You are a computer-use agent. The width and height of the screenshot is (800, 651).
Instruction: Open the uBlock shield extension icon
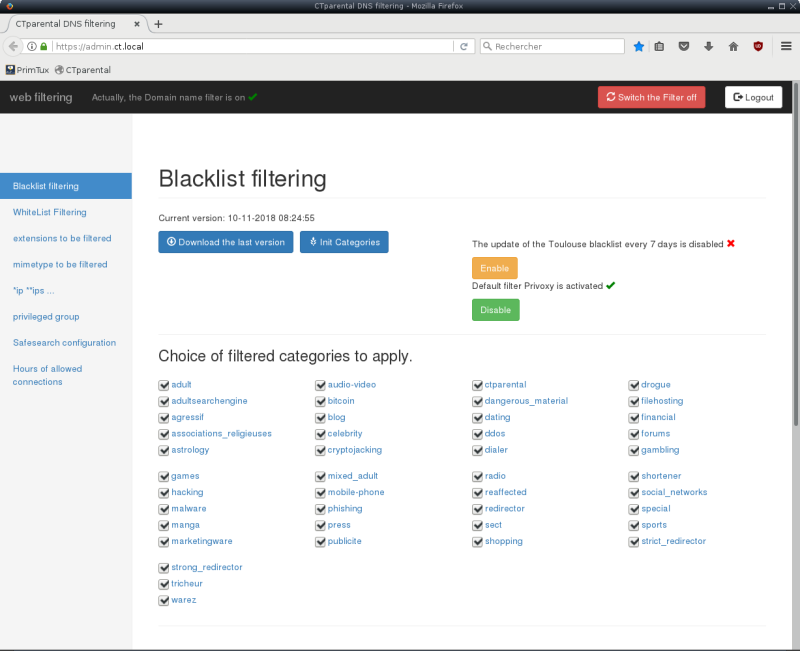(x=758, y=46)
